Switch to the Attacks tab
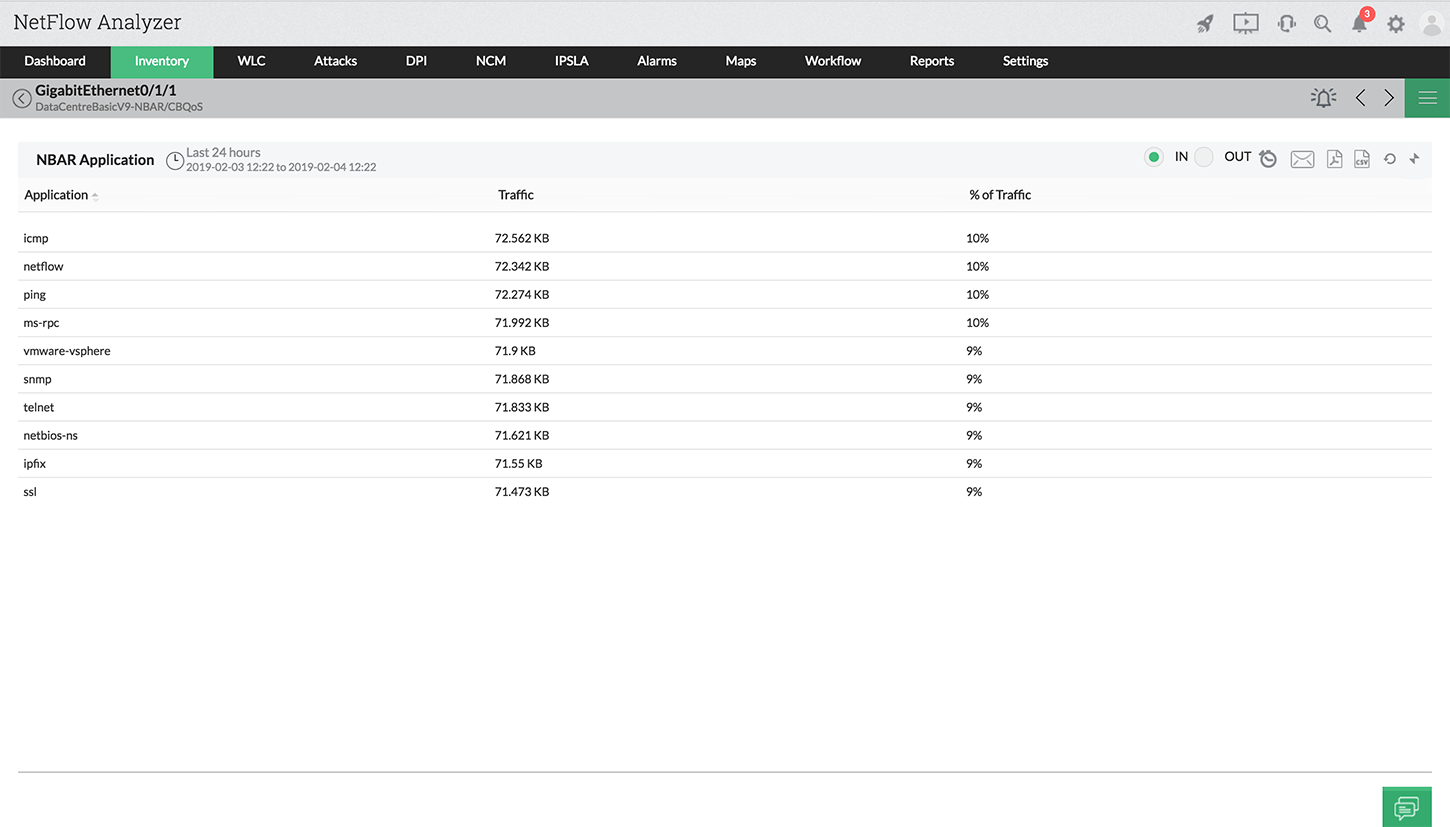The height and width of the screenshot is (827, 1450). (335, 61)
